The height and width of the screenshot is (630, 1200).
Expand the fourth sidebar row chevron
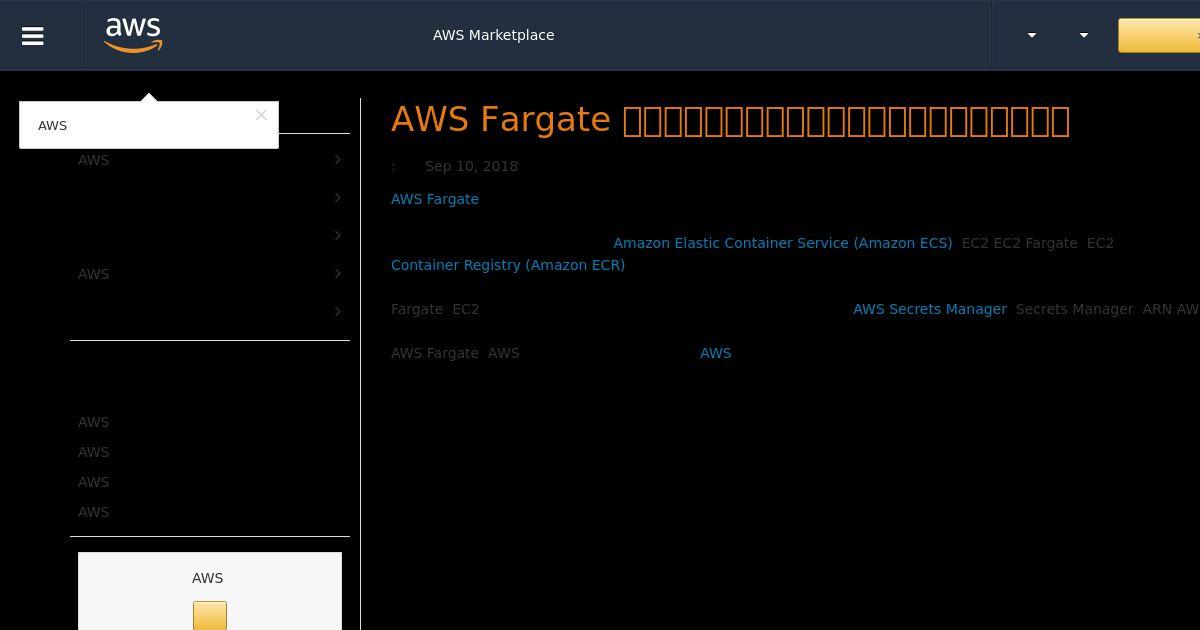(338, 274)
